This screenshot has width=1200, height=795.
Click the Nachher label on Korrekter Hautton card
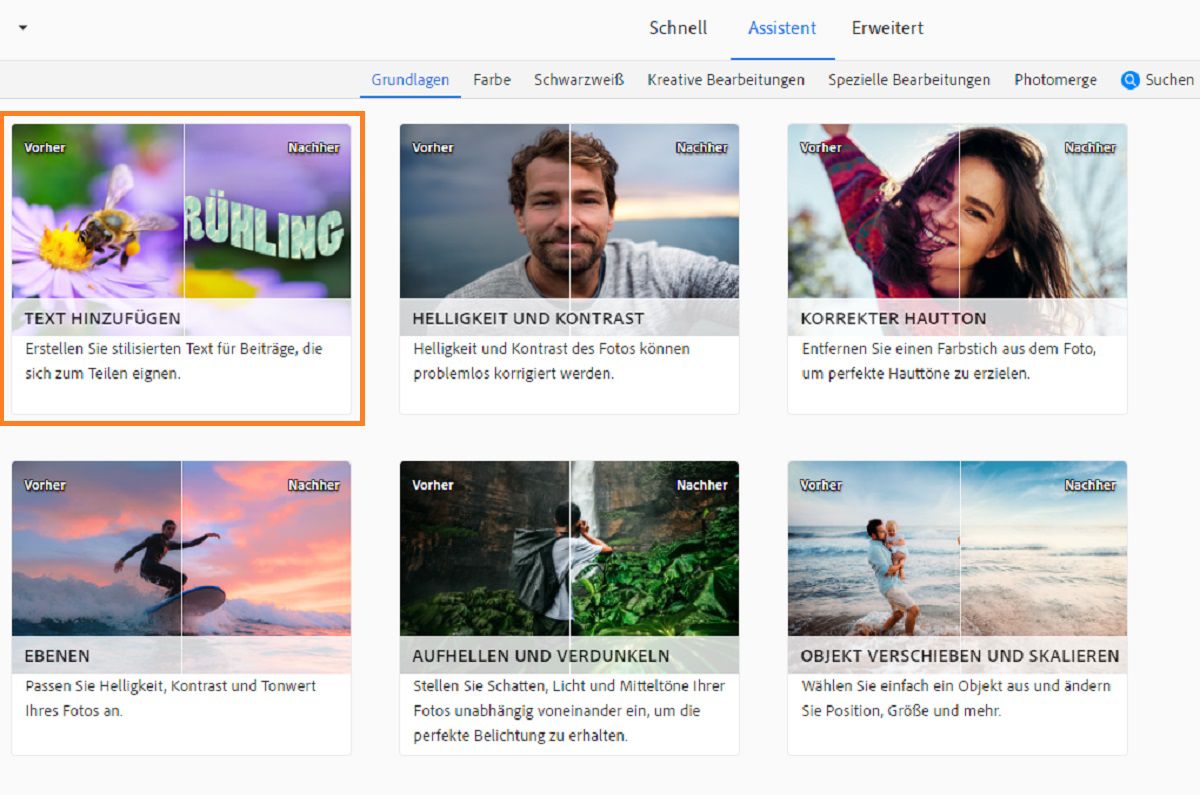(1090, 148)
